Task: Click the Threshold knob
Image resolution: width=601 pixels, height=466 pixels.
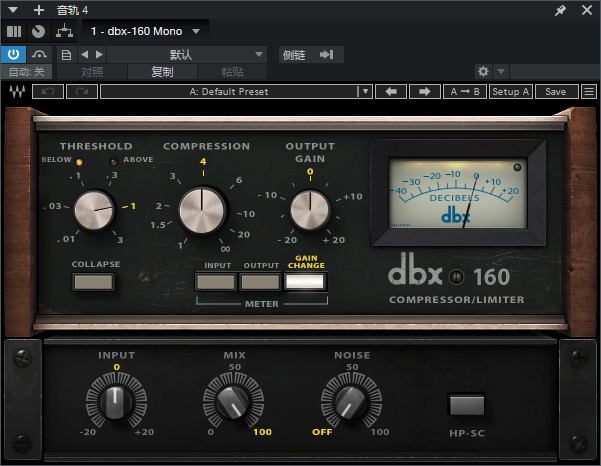Action: pos(94,210)
